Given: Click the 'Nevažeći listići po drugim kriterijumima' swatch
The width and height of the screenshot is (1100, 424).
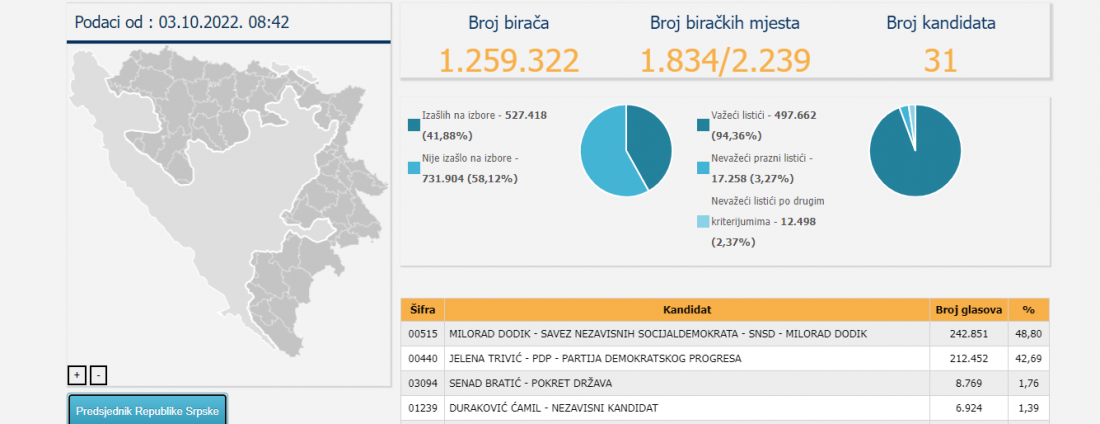Looking at the screenshot, I should pyautogui.click(x=704, y=221).
